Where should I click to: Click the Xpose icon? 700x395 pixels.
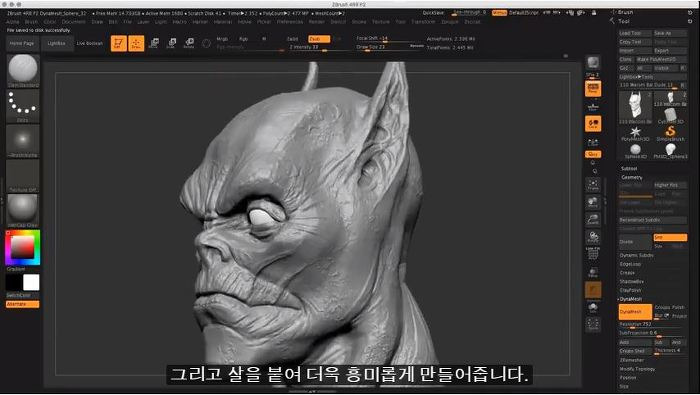(x=593, y=324)
